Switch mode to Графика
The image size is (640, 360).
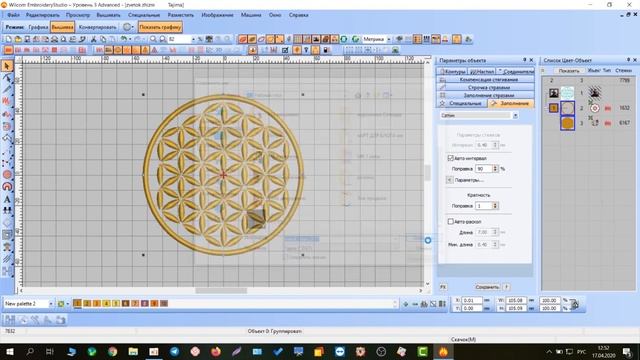(38, 27)
